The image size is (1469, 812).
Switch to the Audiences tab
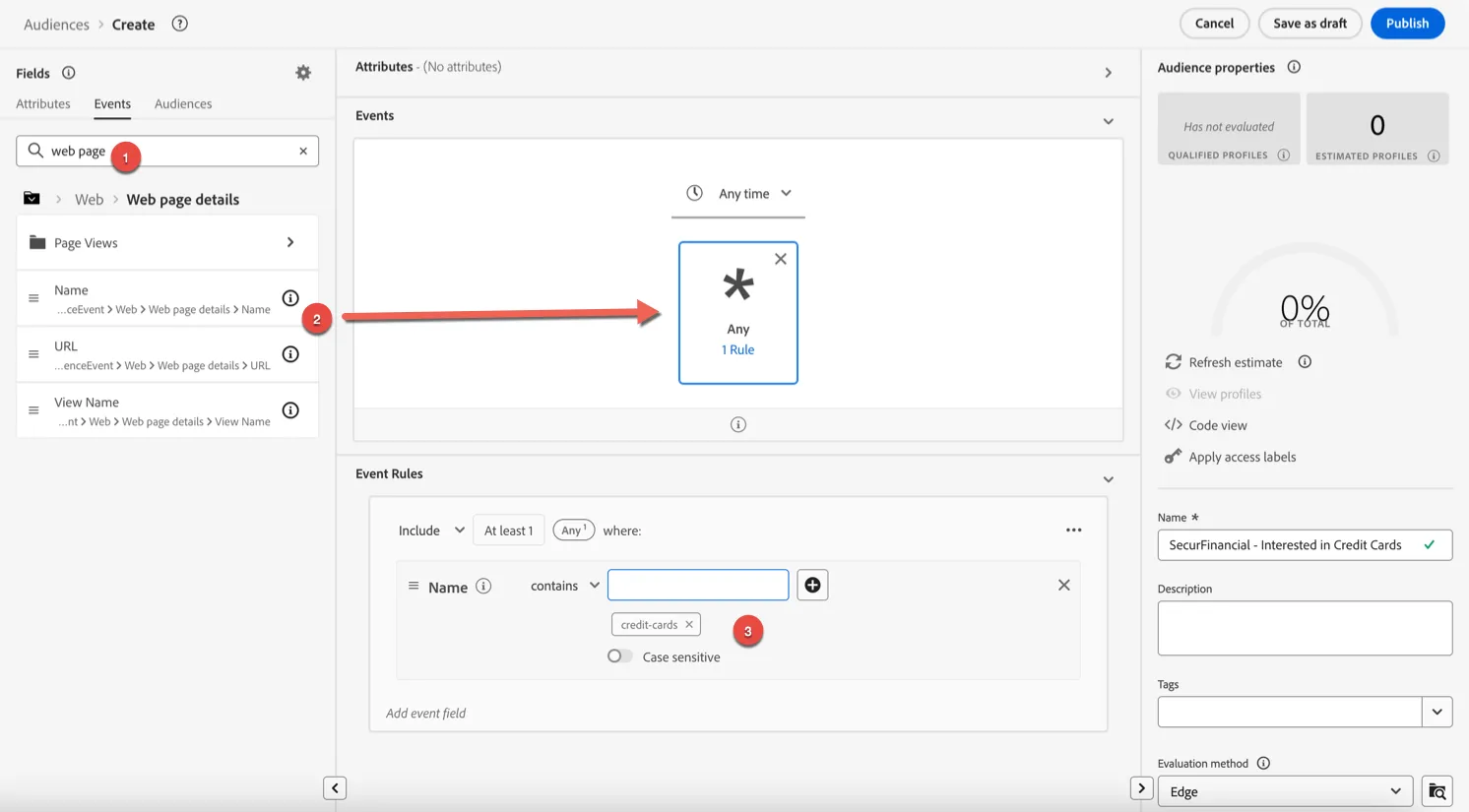coord(183,103)
